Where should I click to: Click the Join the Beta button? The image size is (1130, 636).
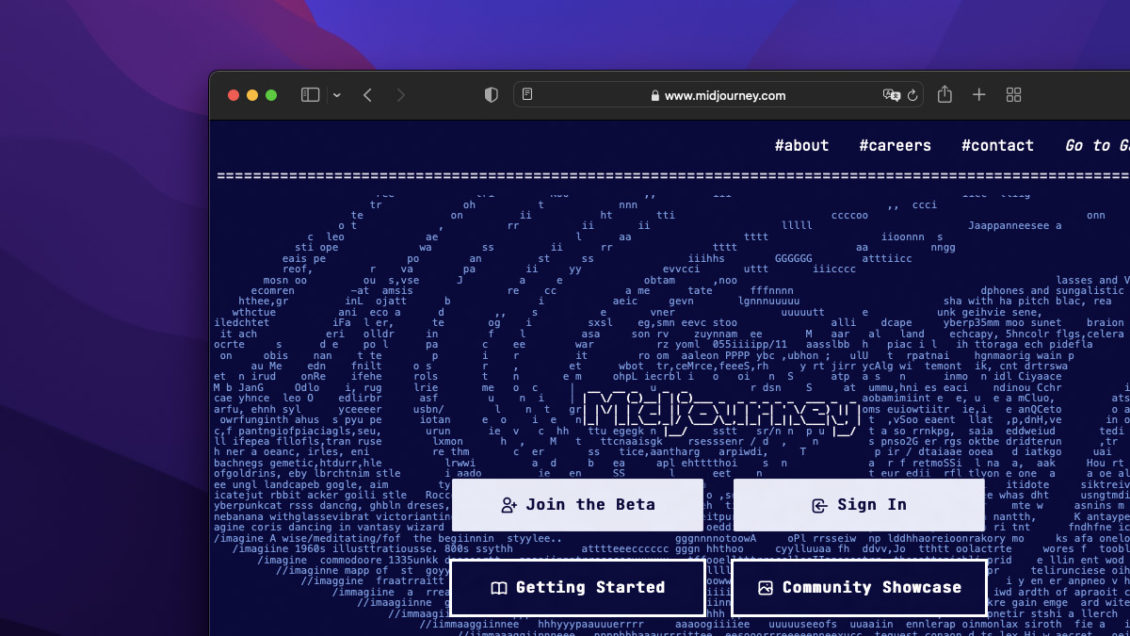pos(578,505)
